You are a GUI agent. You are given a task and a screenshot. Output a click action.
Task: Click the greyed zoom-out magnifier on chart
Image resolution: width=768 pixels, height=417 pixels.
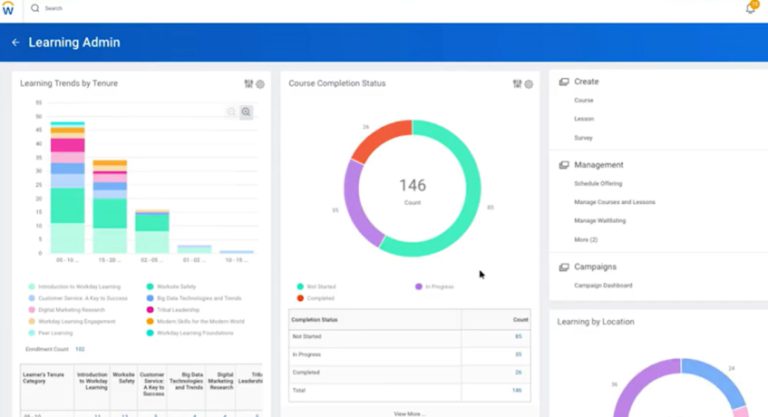(x=232, y=112)
